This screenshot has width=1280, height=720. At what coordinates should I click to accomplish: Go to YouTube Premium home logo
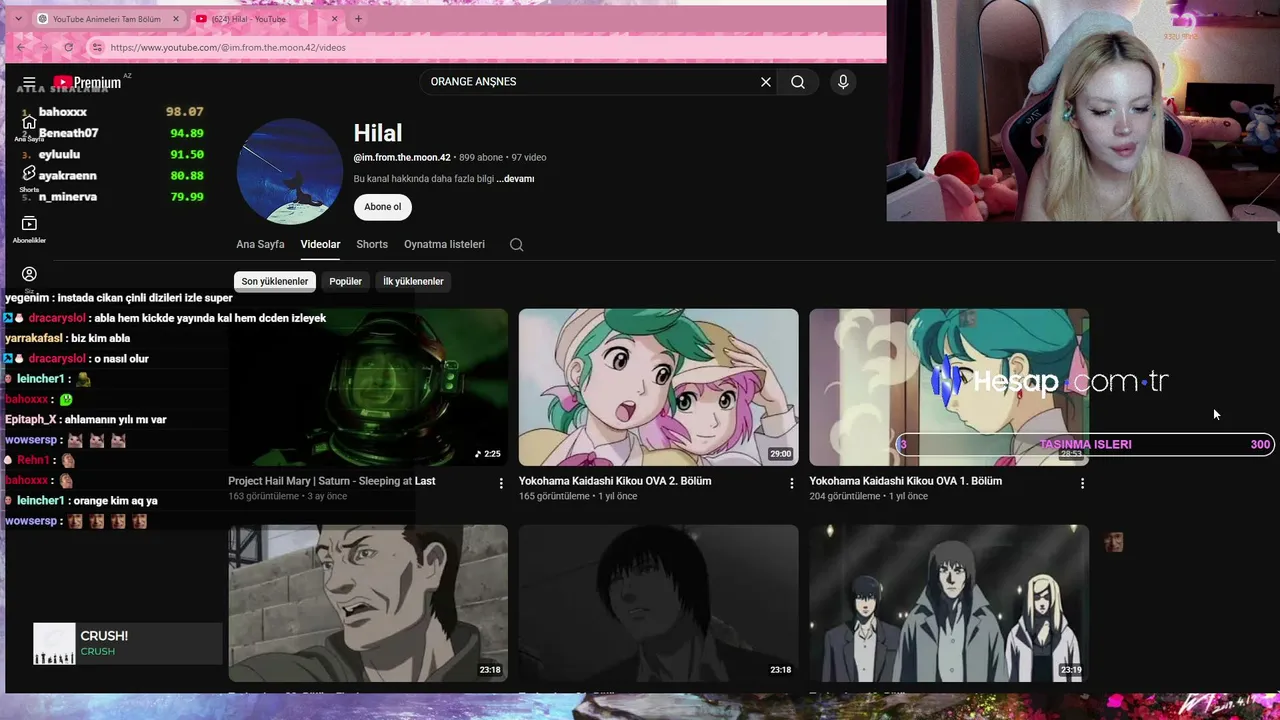point(88,82)
